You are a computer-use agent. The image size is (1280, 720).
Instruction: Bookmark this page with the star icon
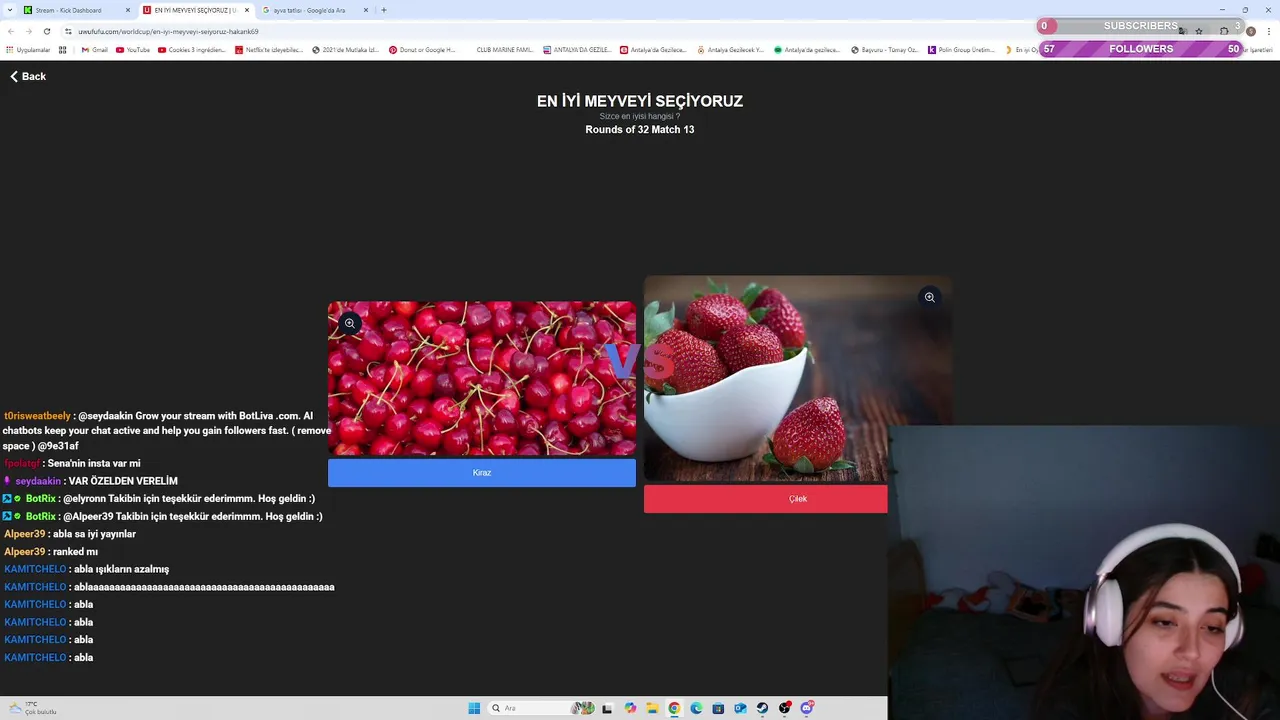(1199, 31)
